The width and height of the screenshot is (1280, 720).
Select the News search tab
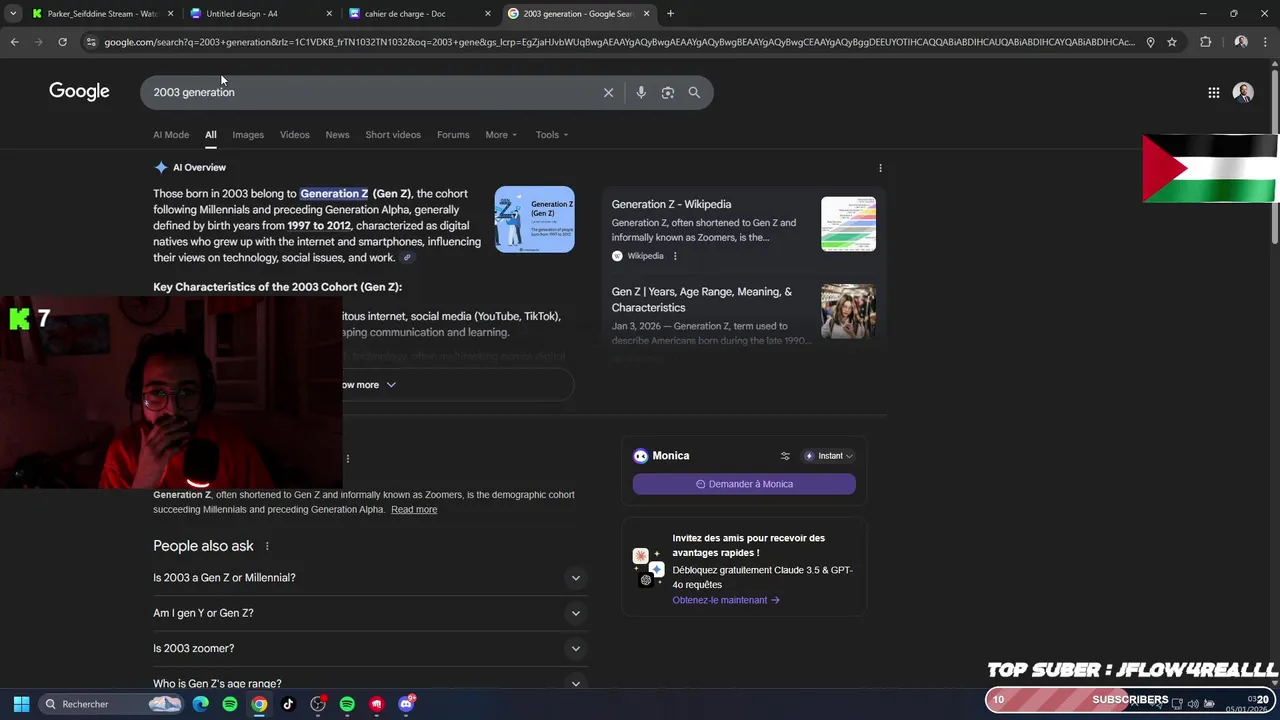pyautogui.click(x=337, y=135)
